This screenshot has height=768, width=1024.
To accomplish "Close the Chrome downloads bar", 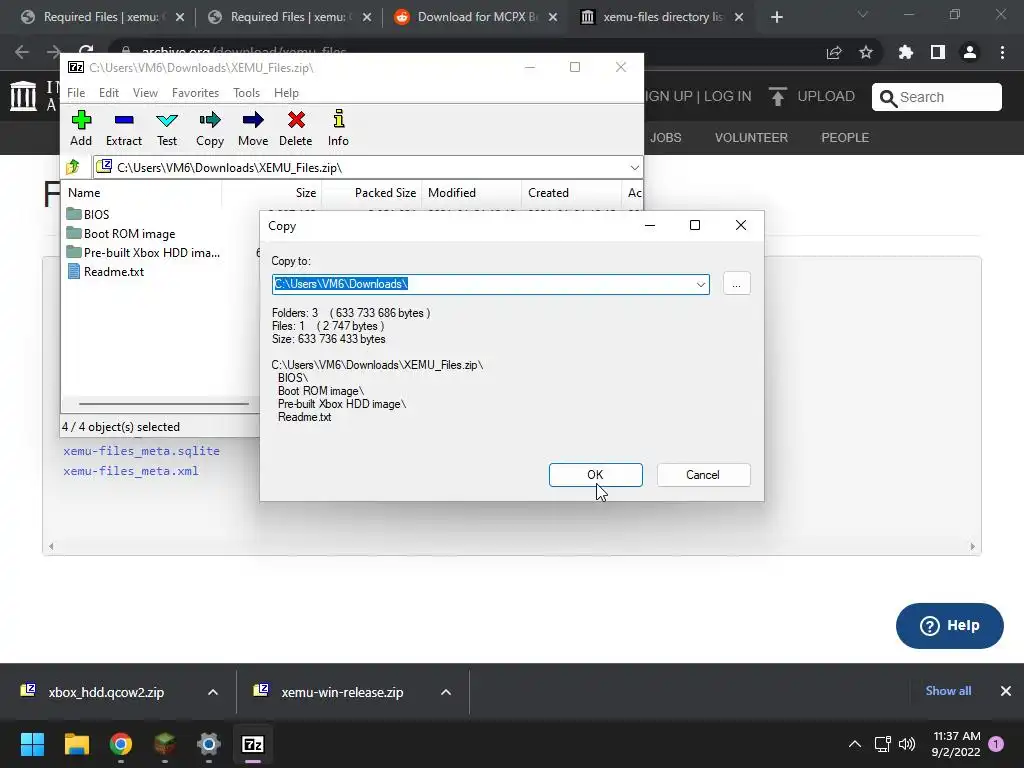I will tap(1006, 691).
